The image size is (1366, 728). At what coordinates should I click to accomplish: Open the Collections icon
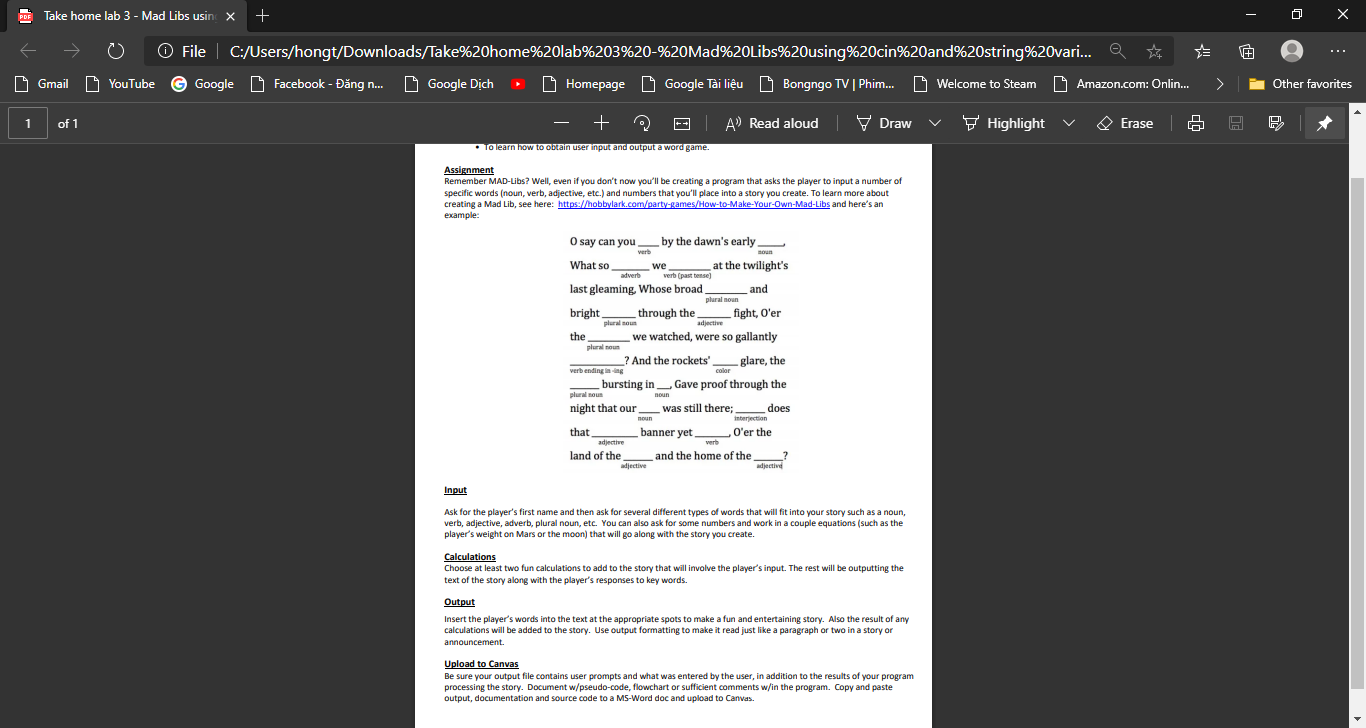click(1247, 51)
